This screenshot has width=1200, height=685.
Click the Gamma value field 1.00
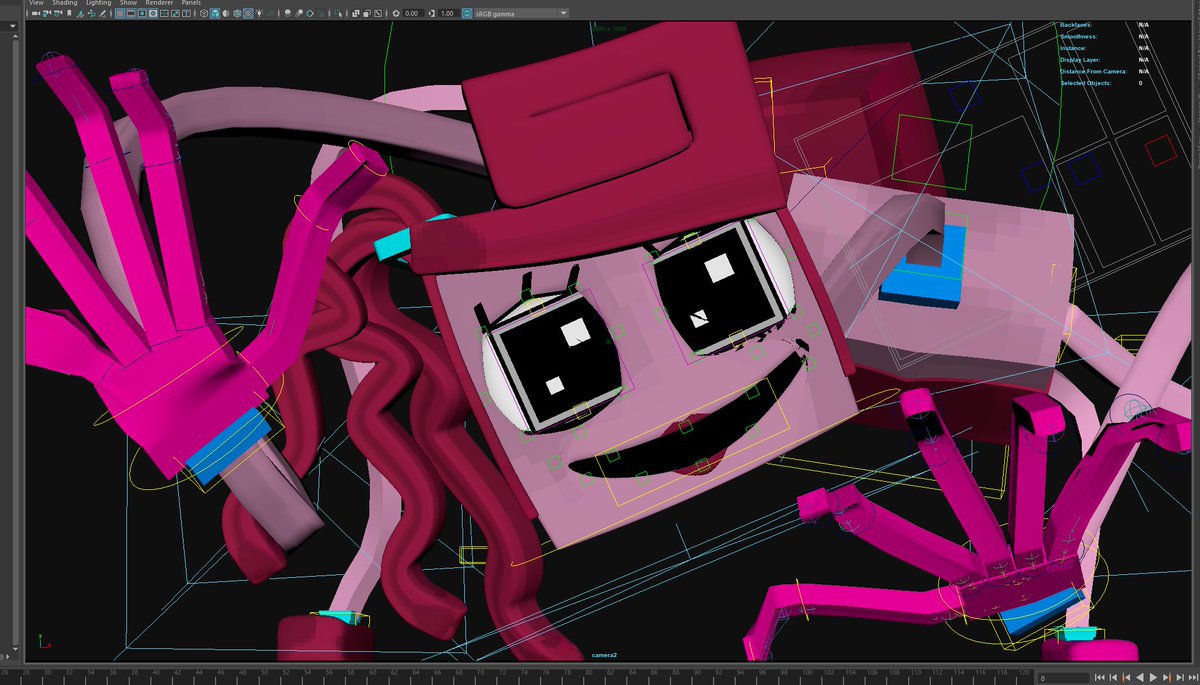pos(448,14)
